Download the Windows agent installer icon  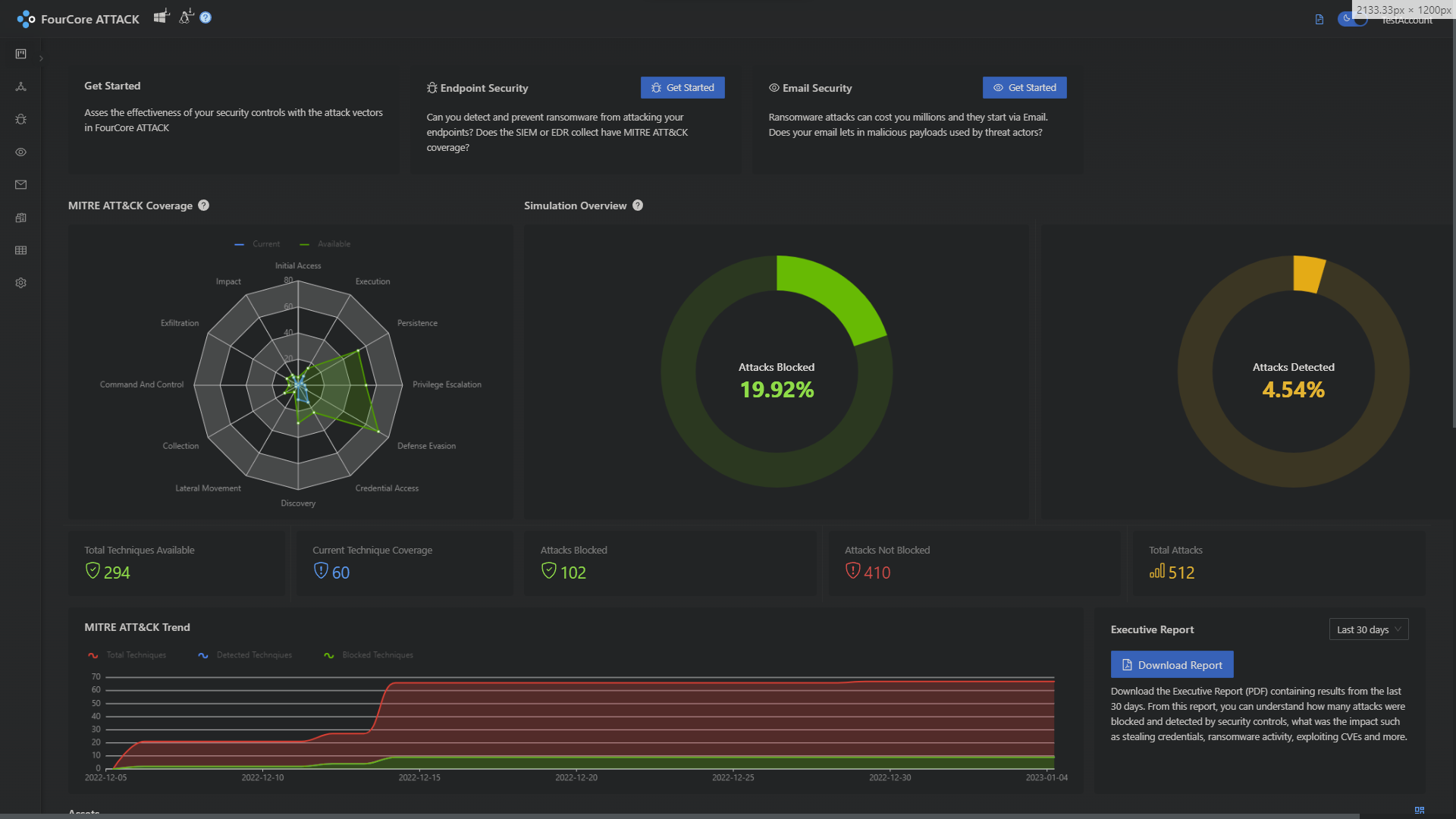click(x=162, y=17)
